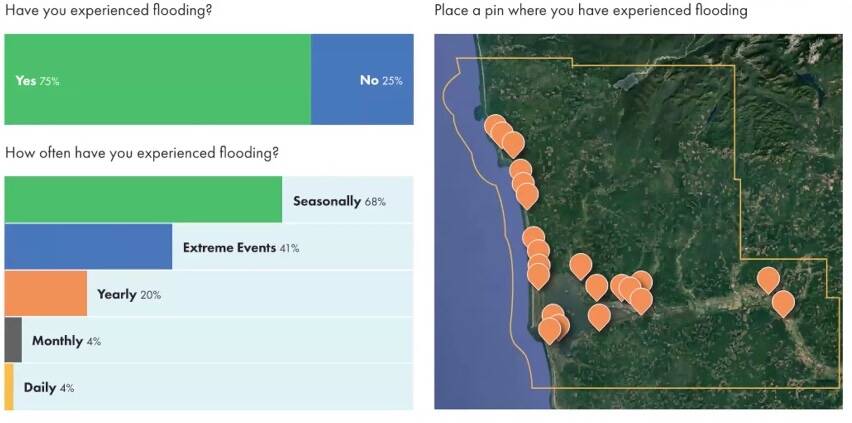Click the "Place a pin" map heading
Viewport: 852px width, 423px height.
tap(591, 11)
